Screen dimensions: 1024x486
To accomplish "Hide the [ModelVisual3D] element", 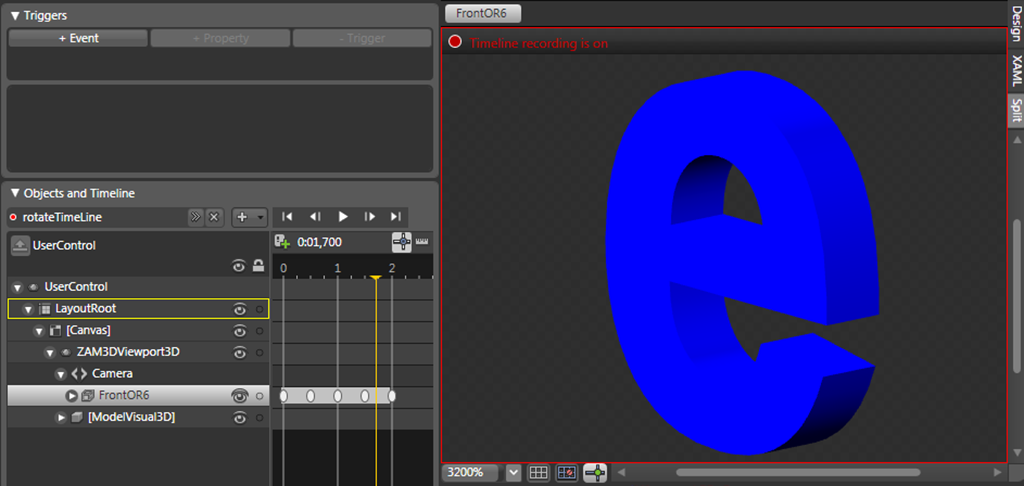I will (x=240, y=417).
